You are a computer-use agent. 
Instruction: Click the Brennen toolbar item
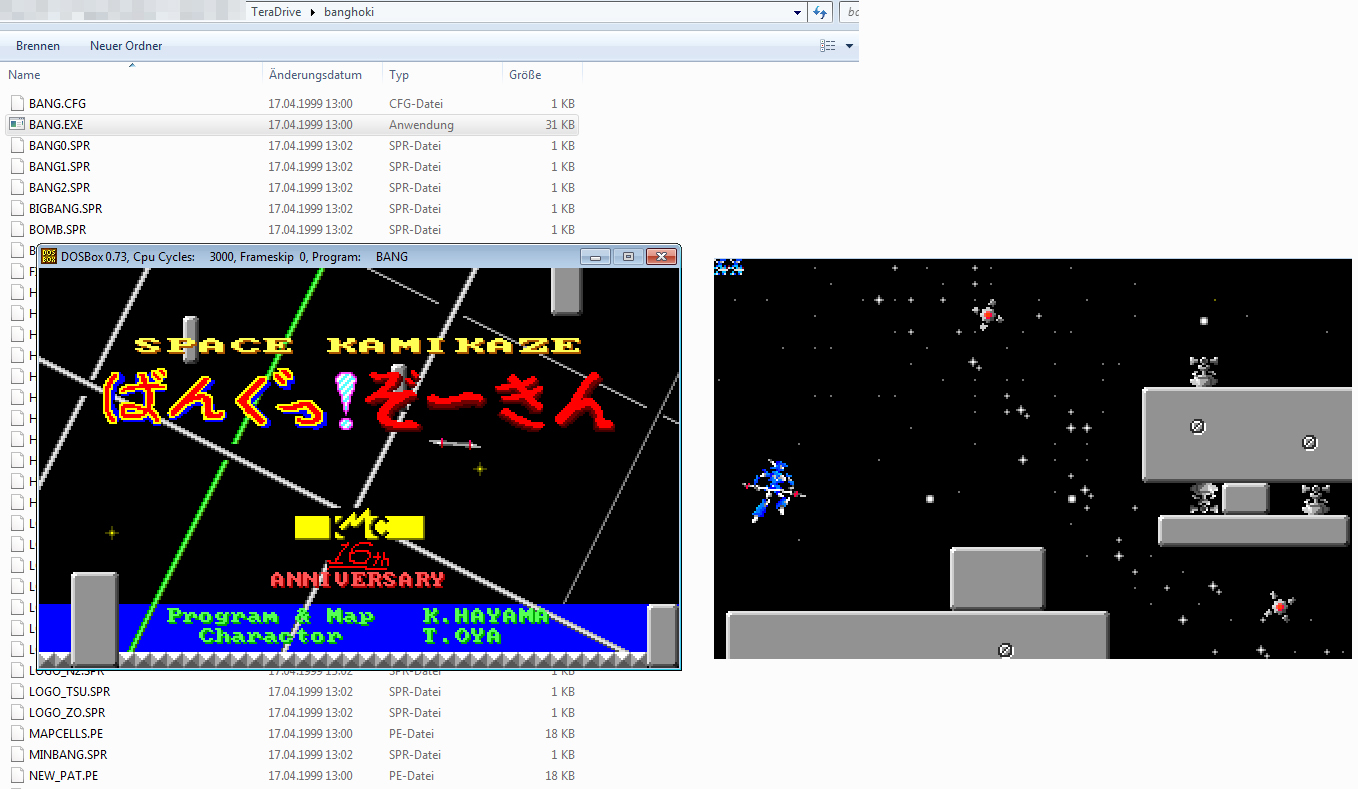[x=38, y=46]
